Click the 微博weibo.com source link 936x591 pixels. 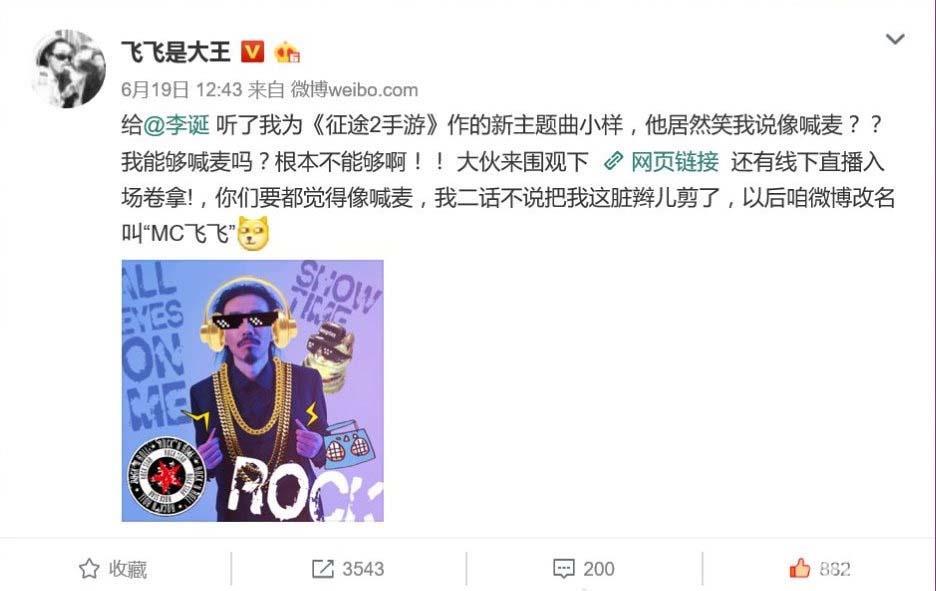click(x=354, y=90)
